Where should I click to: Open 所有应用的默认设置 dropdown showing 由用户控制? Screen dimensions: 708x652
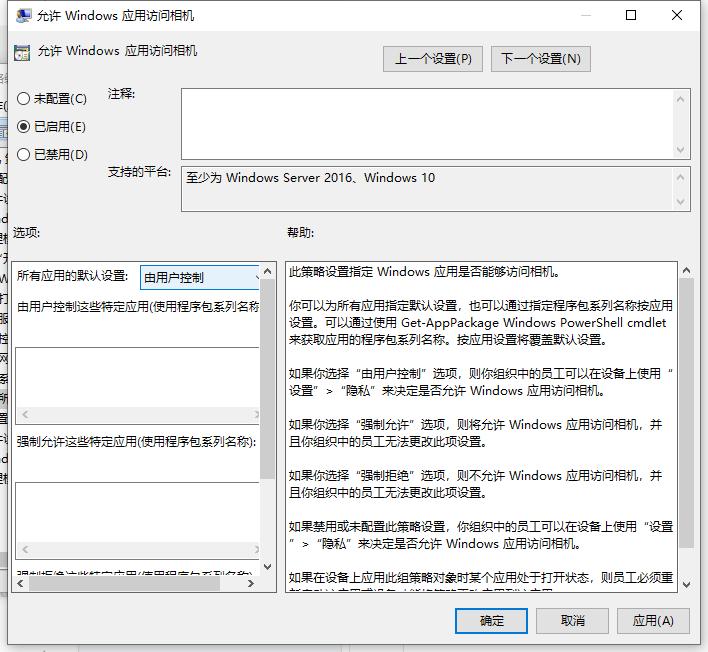click(x=200, y=277)
